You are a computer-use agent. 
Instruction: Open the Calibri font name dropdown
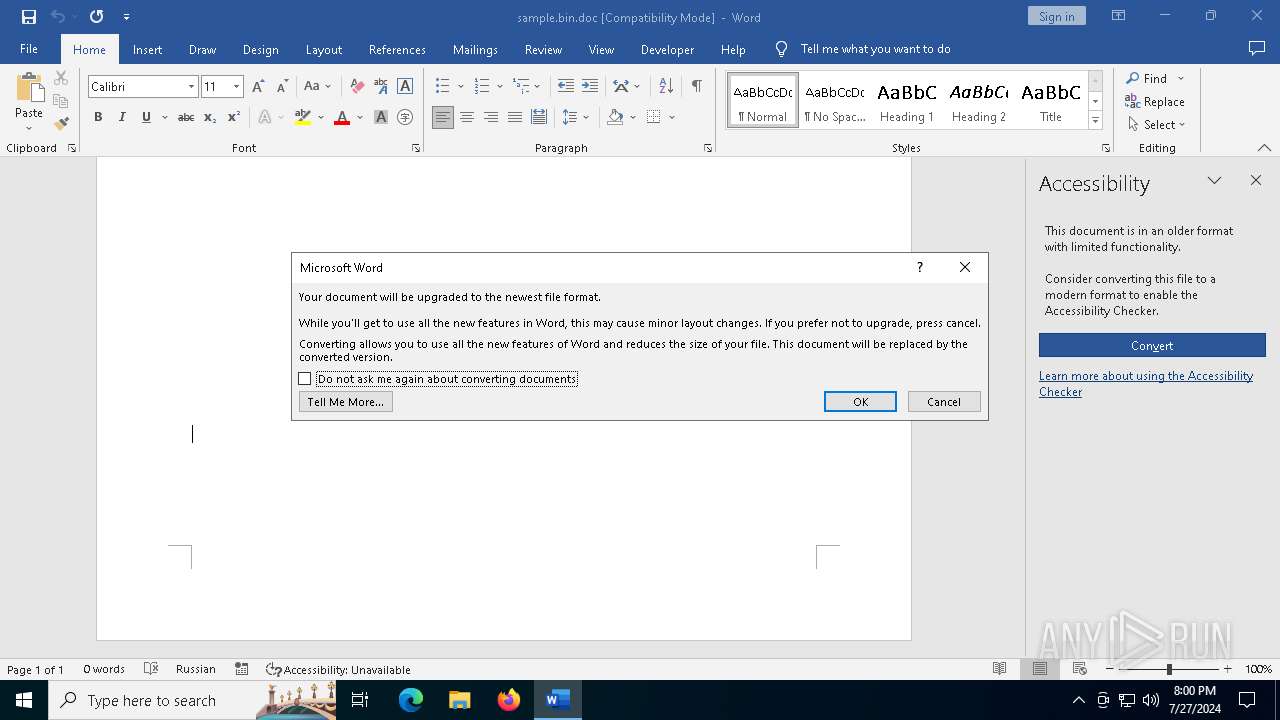pyautogui.click(x=191, y=87)
